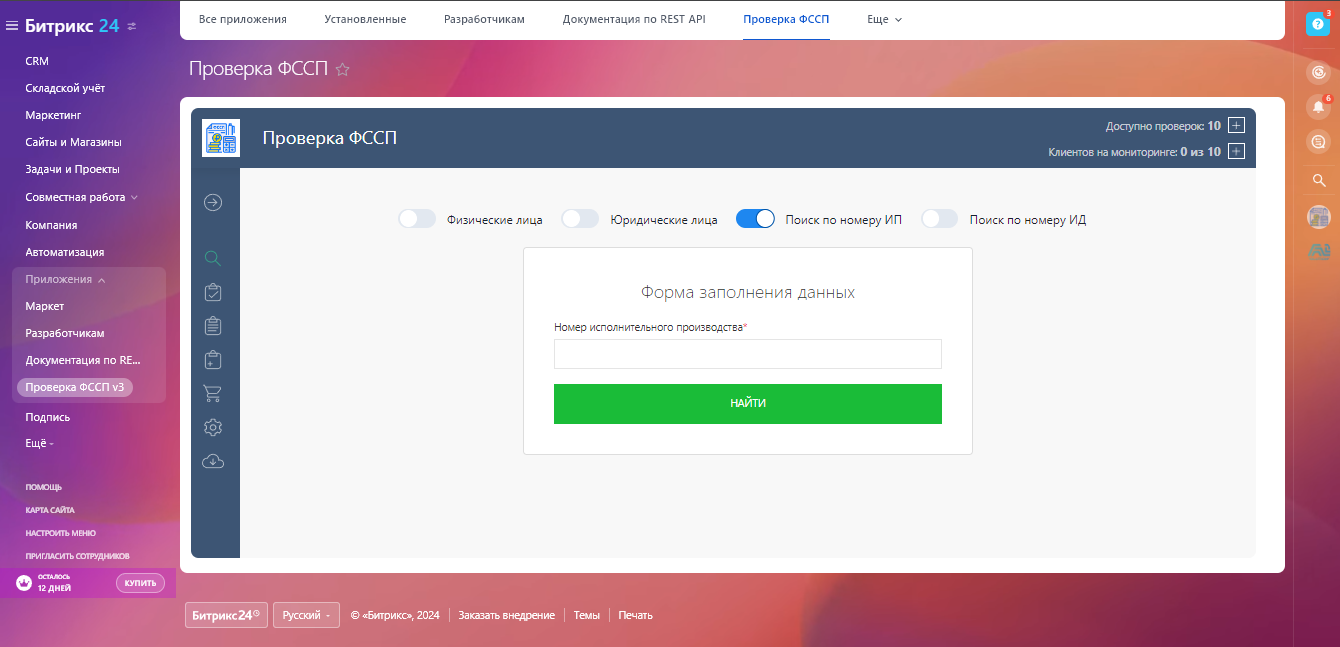Open the settings gear icon in the app sidebar
This screenshot has height=647, width=1340.
(212, 427)
